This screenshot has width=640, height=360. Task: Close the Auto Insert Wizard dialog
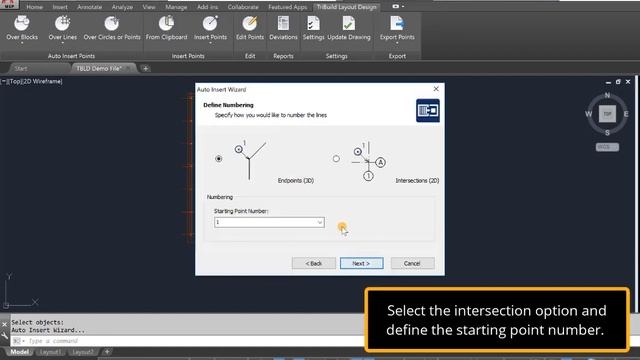point(436,89)
